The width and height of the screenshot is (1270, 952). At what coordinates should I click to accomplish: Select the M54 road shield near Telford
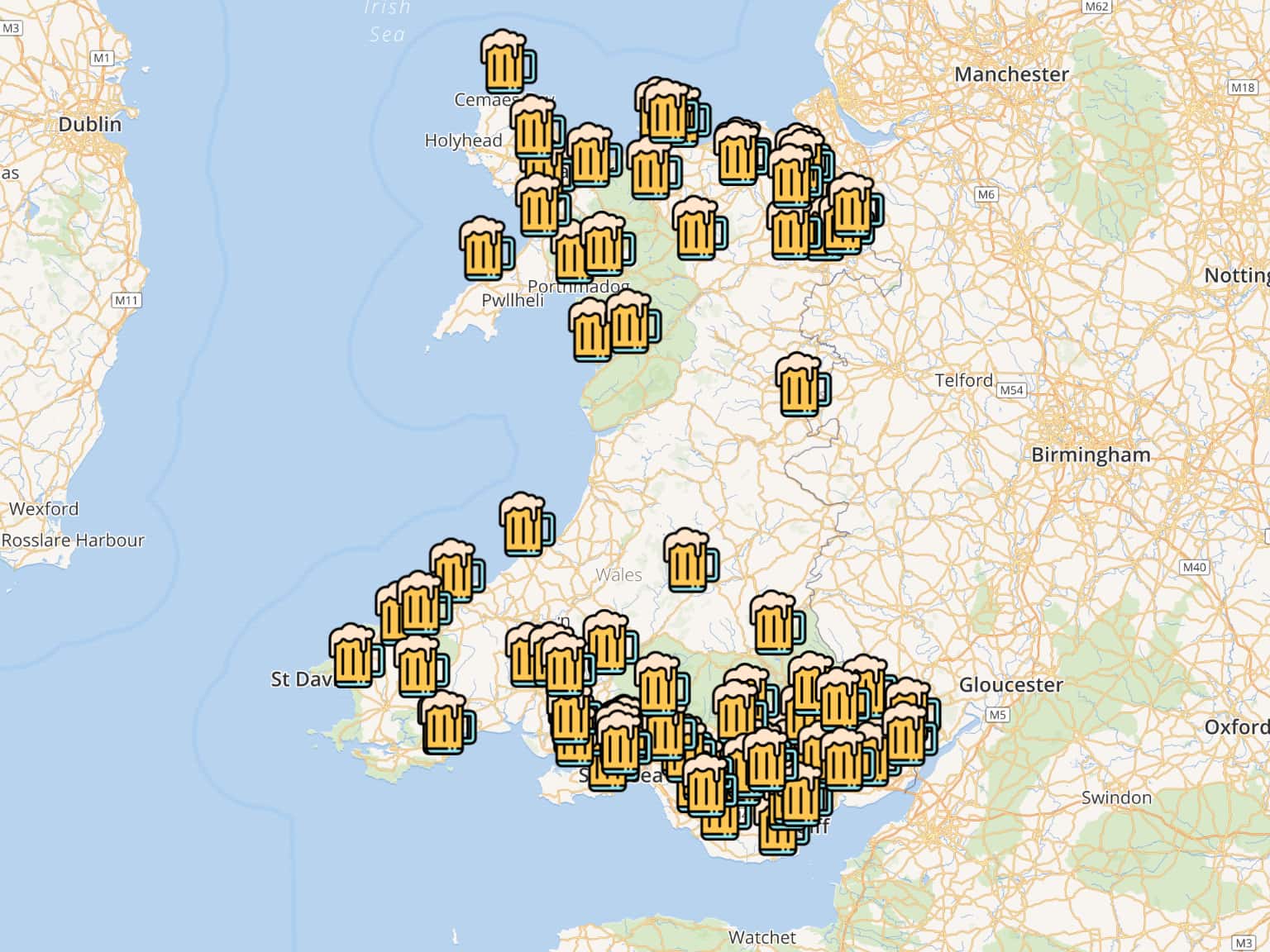tap(1011, 390)
